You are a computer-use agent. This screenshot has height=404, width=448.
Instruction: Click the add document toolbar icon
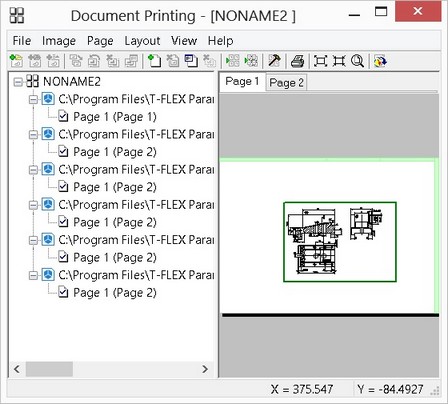[x=16, y=61]
